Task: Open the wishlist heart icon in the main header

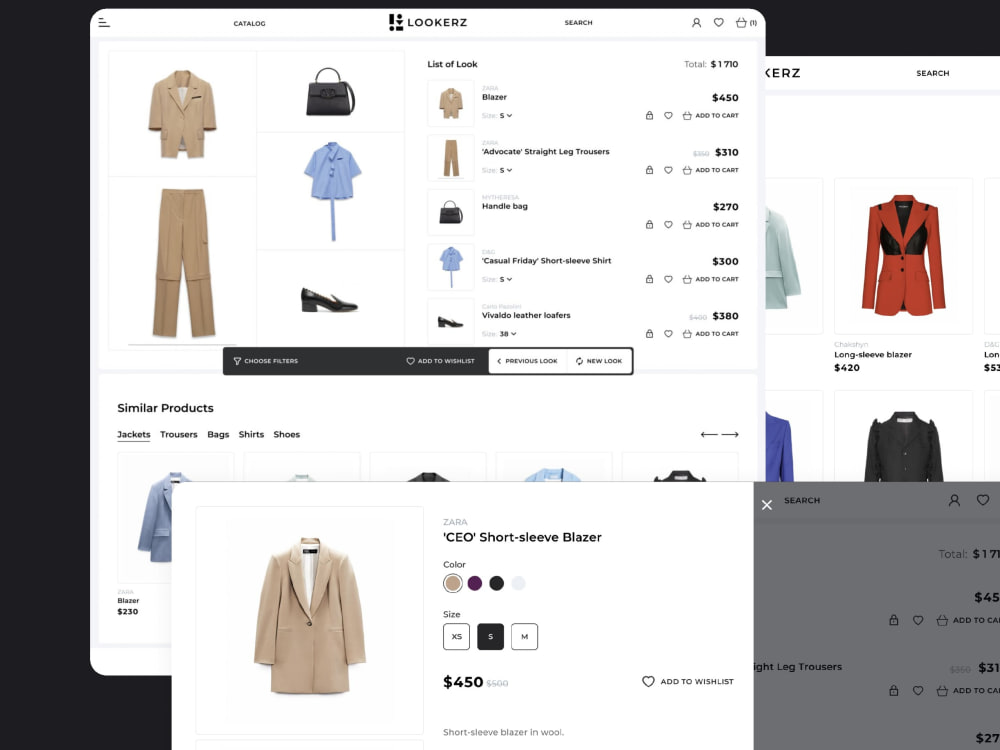Action: pos(719,22)
